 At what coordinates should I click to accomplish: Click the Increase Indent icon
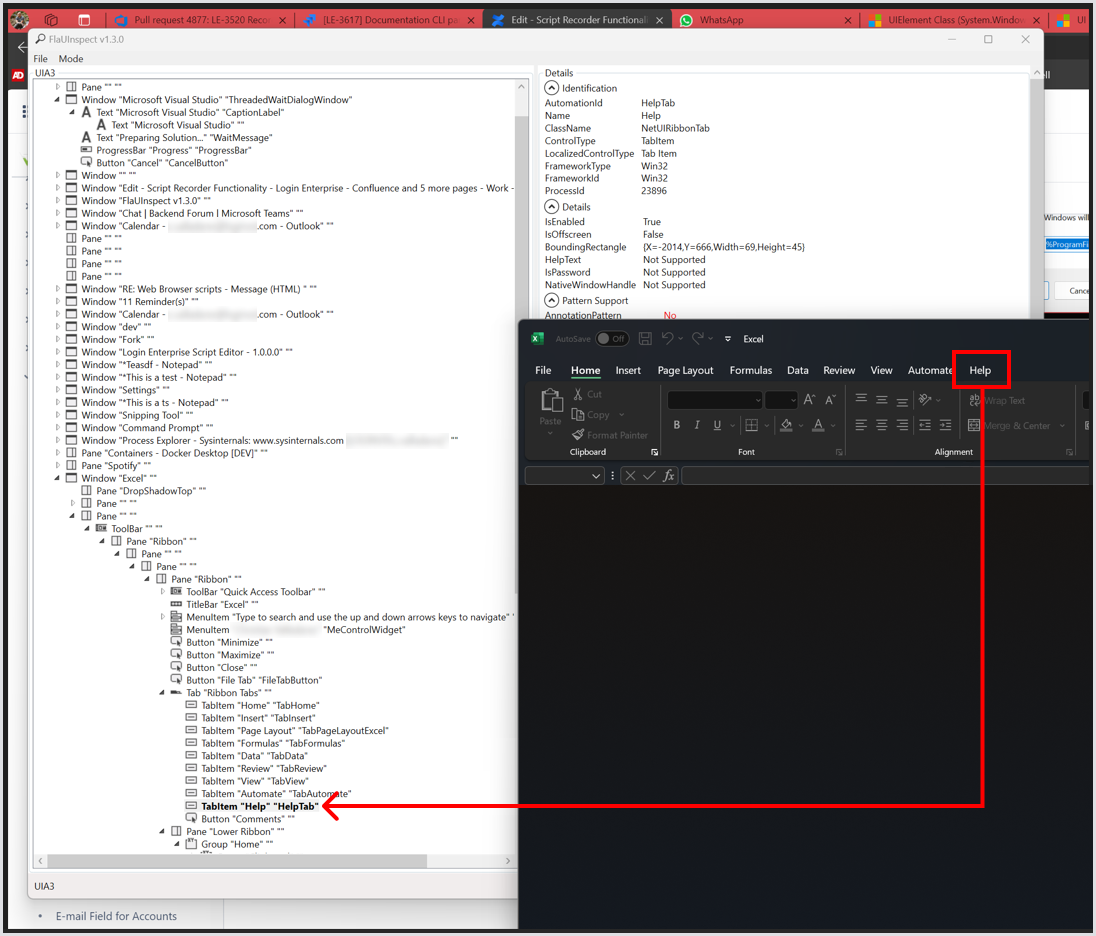[x=945, y=425]
